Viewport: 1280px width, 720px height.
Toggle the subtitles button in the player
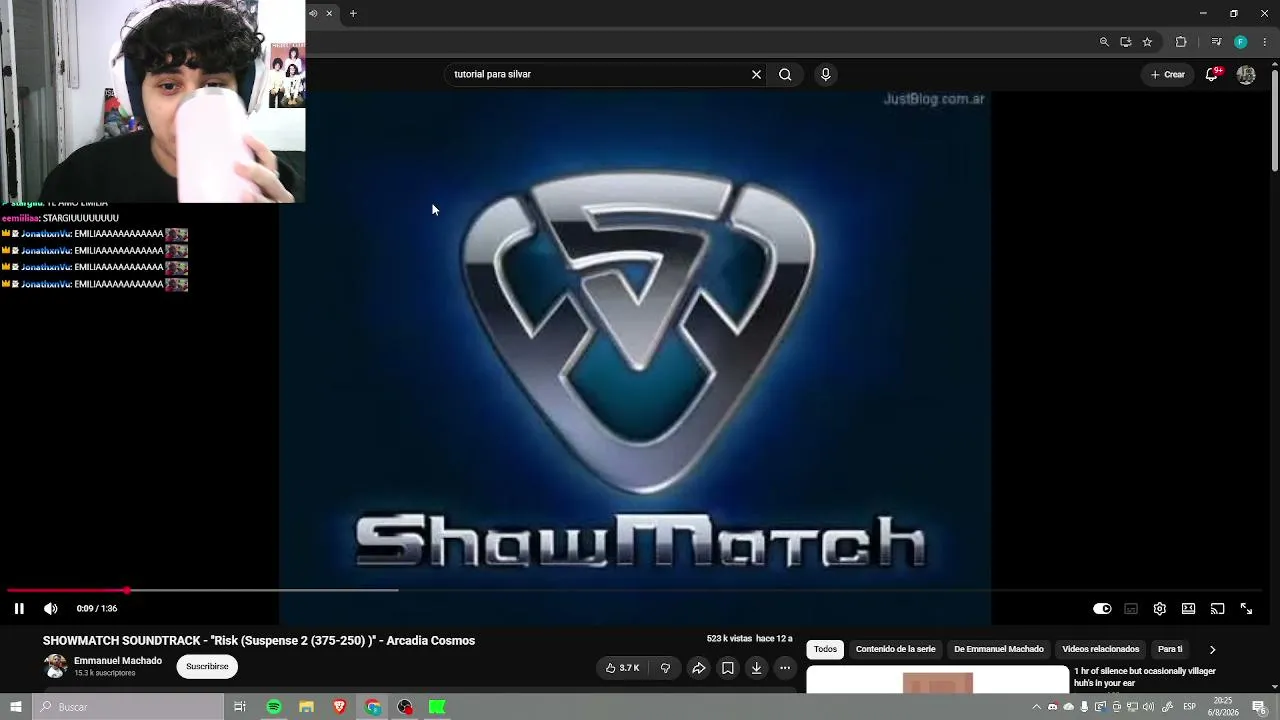1131,608
